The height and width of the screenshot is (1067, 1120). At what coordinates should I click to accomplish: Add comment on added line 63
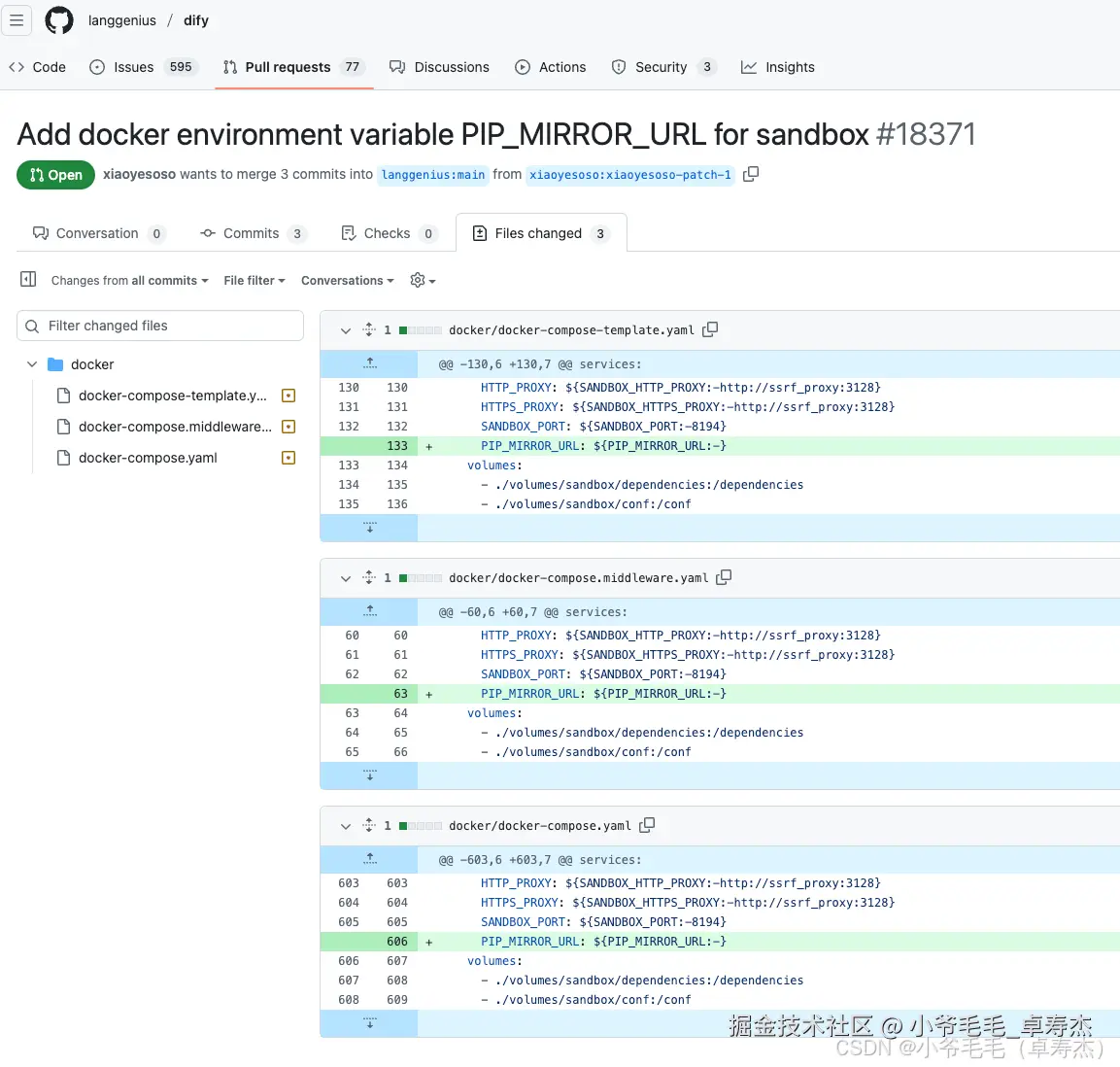pyautogui.click(x=429, y=694)
